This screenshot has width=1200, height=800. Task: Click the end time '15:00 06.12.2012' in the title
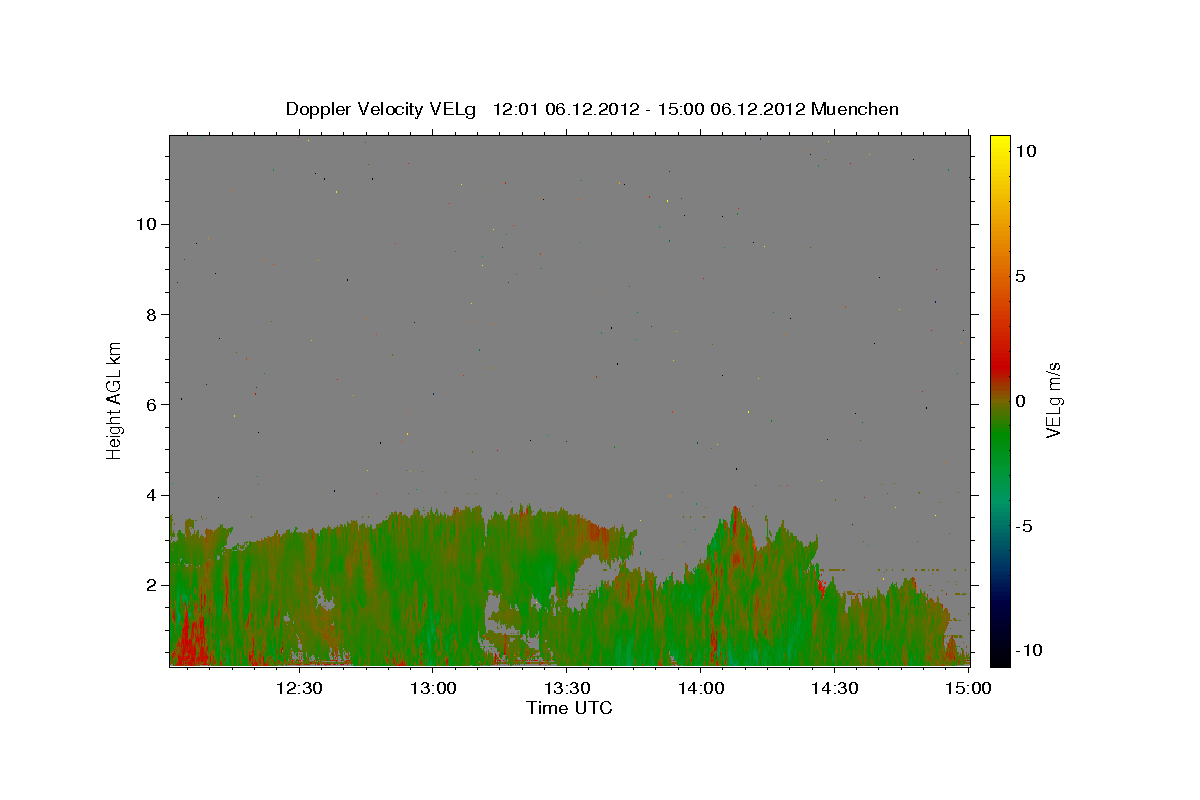(x=732, y=109)
